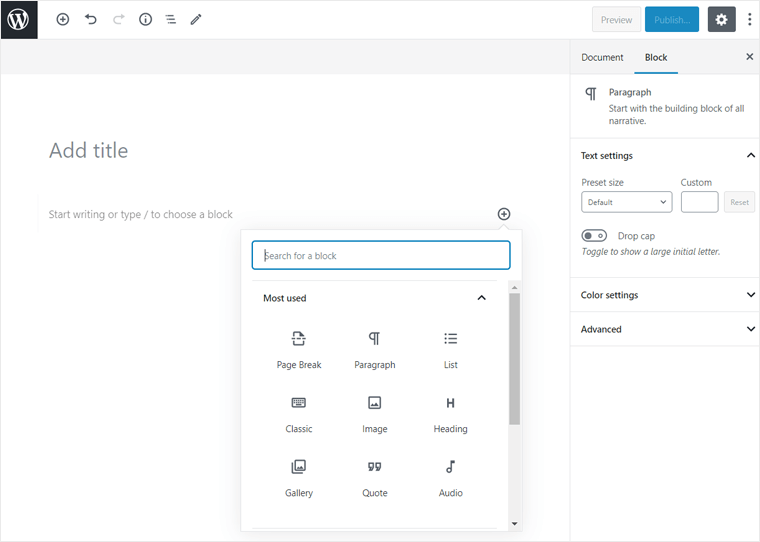Image resolution: width=760 pixels, height=542 pixels.
Task: Collapse the Most used blocks section
Action: coord(481,298)
